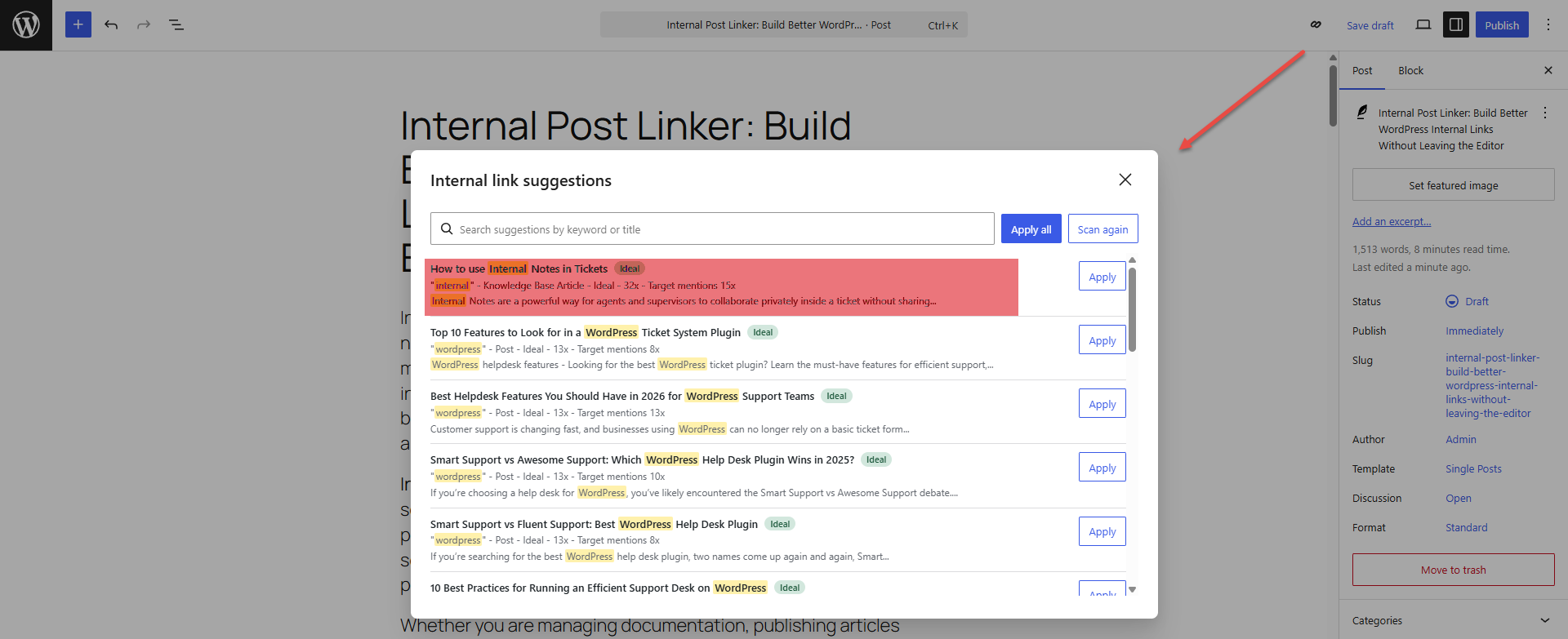The height and width of the screenshot is (639, 1568).
Task: Click Save draft
Action: pyautogui.click(x=1370, y=25)
